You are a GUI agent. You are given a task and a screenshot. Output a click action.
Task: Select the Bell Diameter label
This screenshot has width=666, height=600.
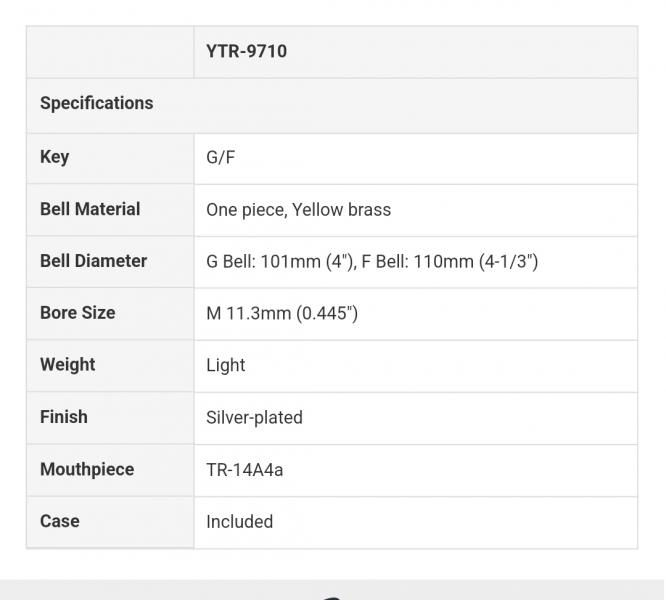click(x=93, y=261)
